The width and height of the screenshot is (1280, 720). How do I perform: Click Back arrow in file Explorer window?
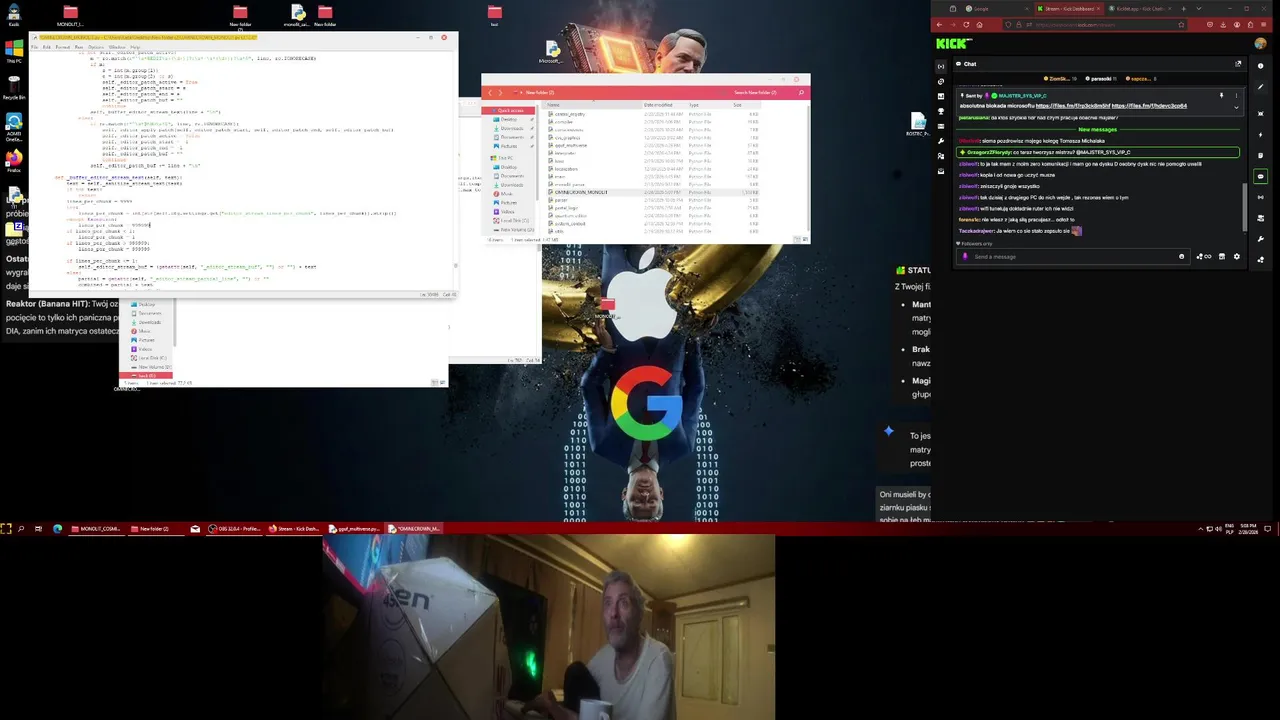(490, 92)
